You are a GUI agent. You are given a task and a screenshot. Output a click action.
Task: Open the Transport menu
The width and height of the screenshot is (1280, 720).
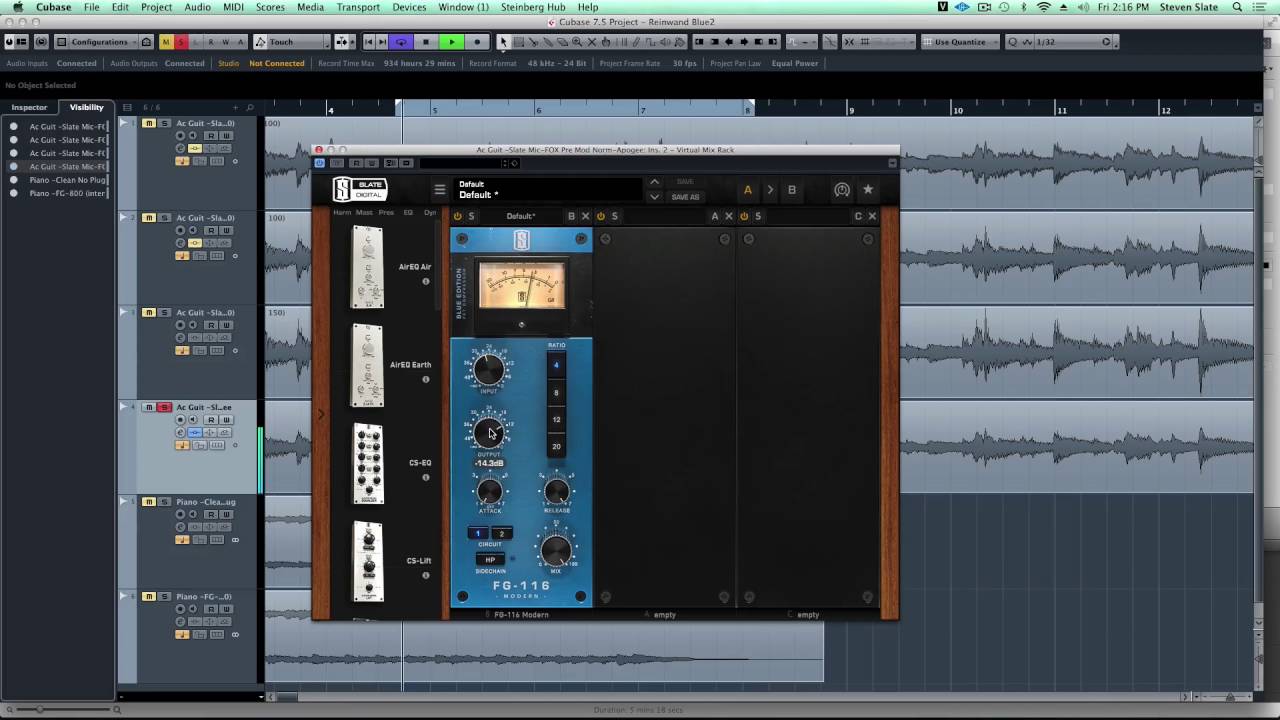click(x=358, y=7)
